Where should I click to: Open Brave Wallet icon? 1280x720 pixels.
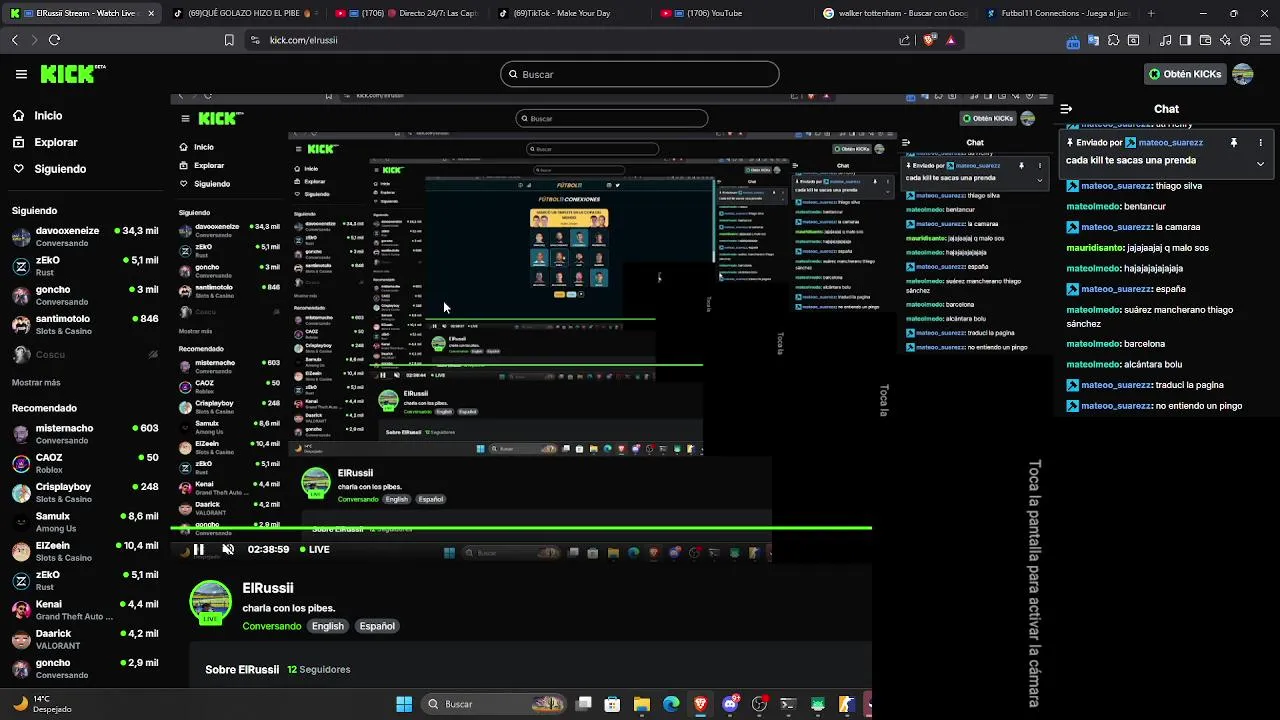tap(1205, 40)
